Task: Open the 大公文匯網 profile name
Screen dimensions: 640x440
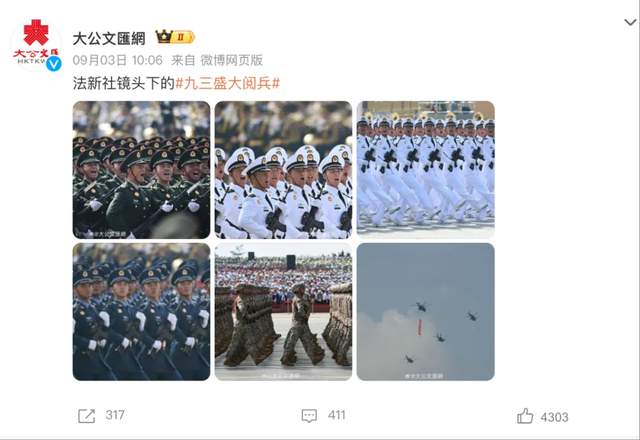Action: point(109,39)
